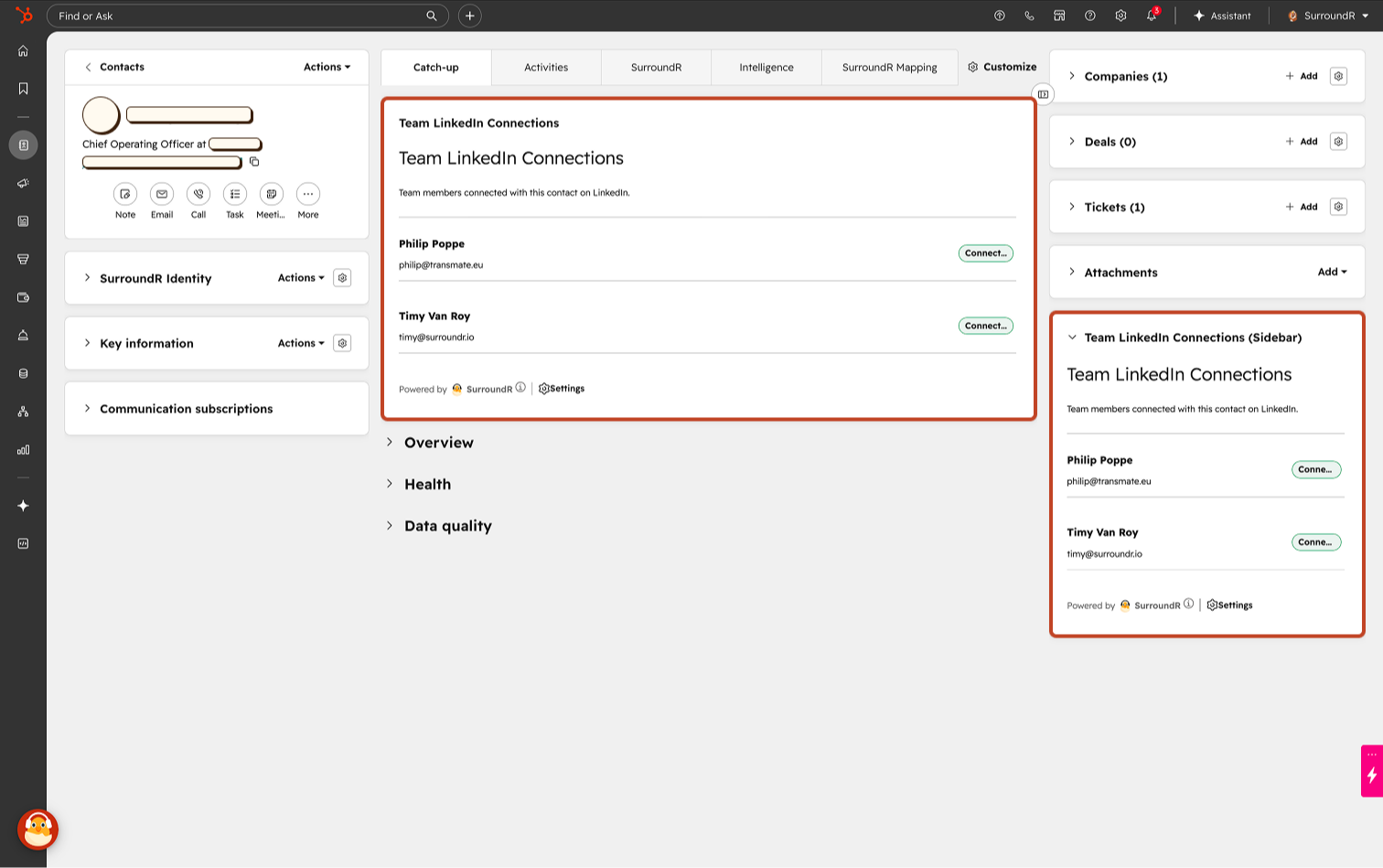Open the gear settings for the Companies card
This screenshot has width=1383, height=868.
1338,76
